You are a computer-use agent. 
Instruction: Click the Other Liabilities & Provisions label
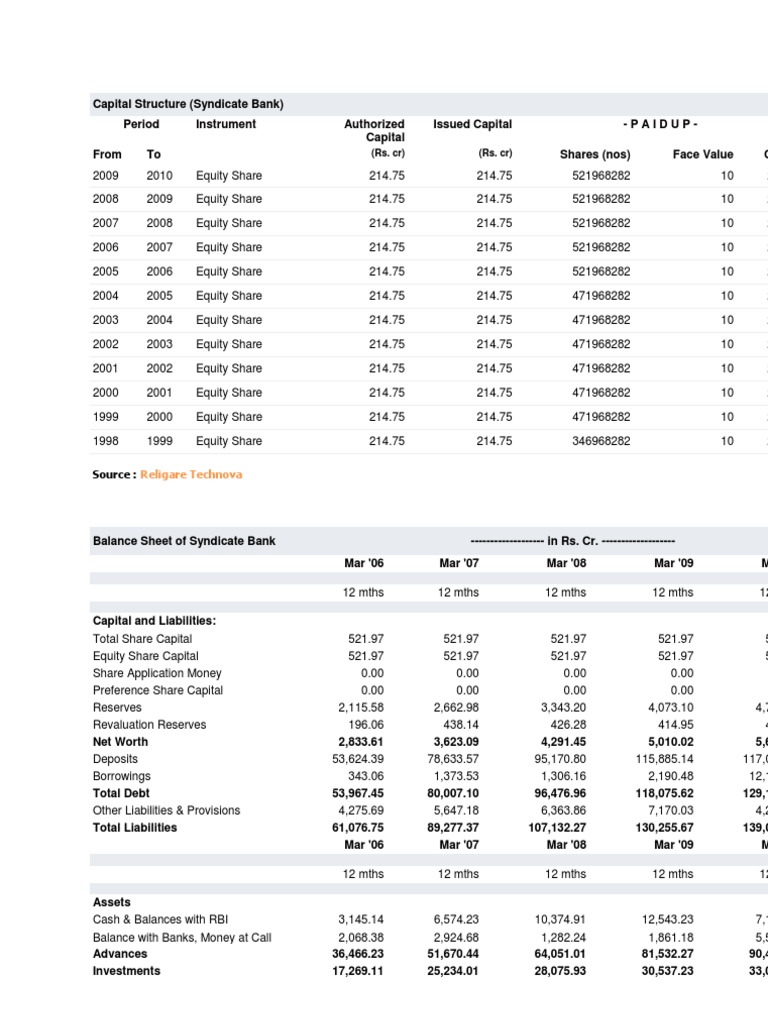(x=166, y=810)
